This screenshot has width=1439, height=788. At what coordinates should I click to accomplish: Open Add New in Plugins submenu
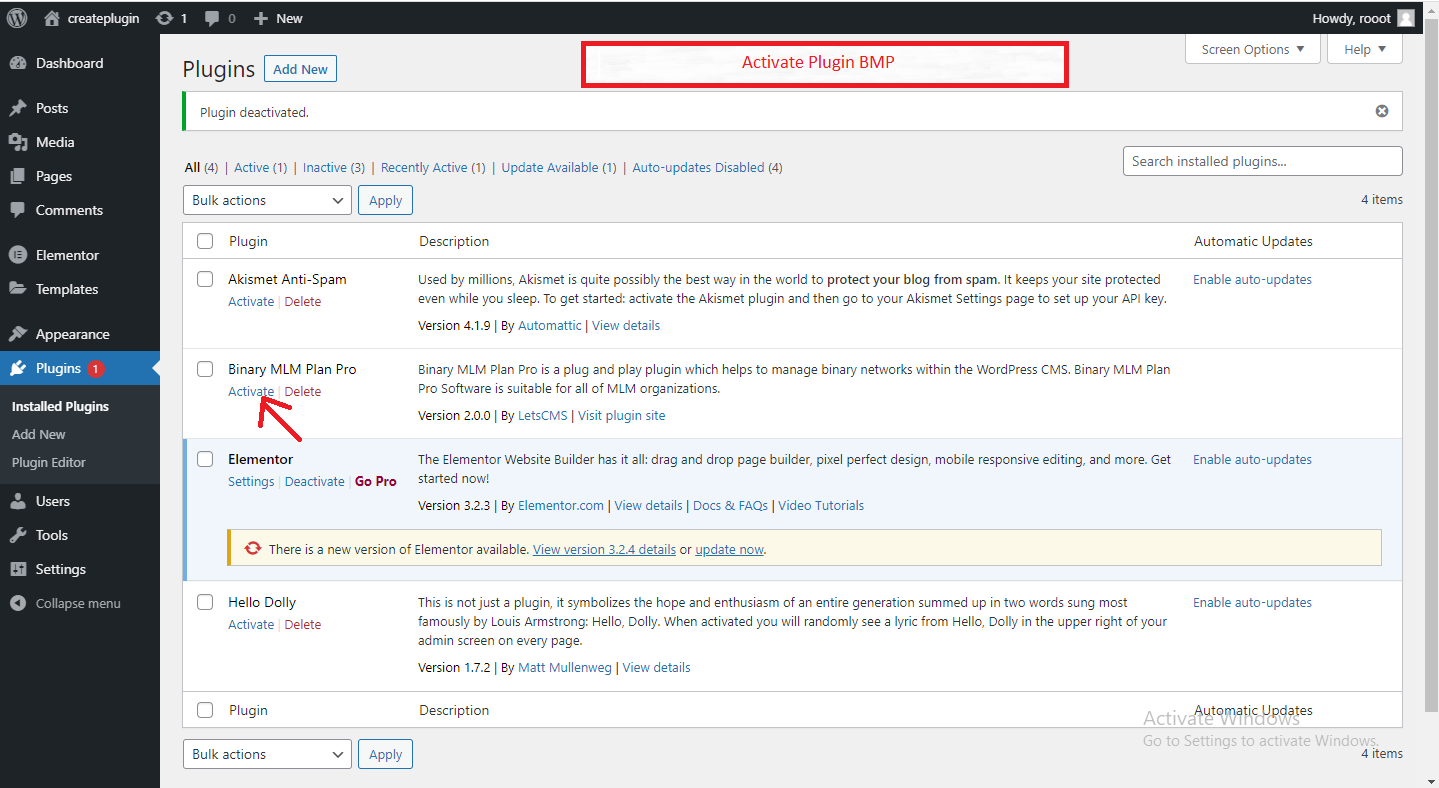[x=39, y=434]
